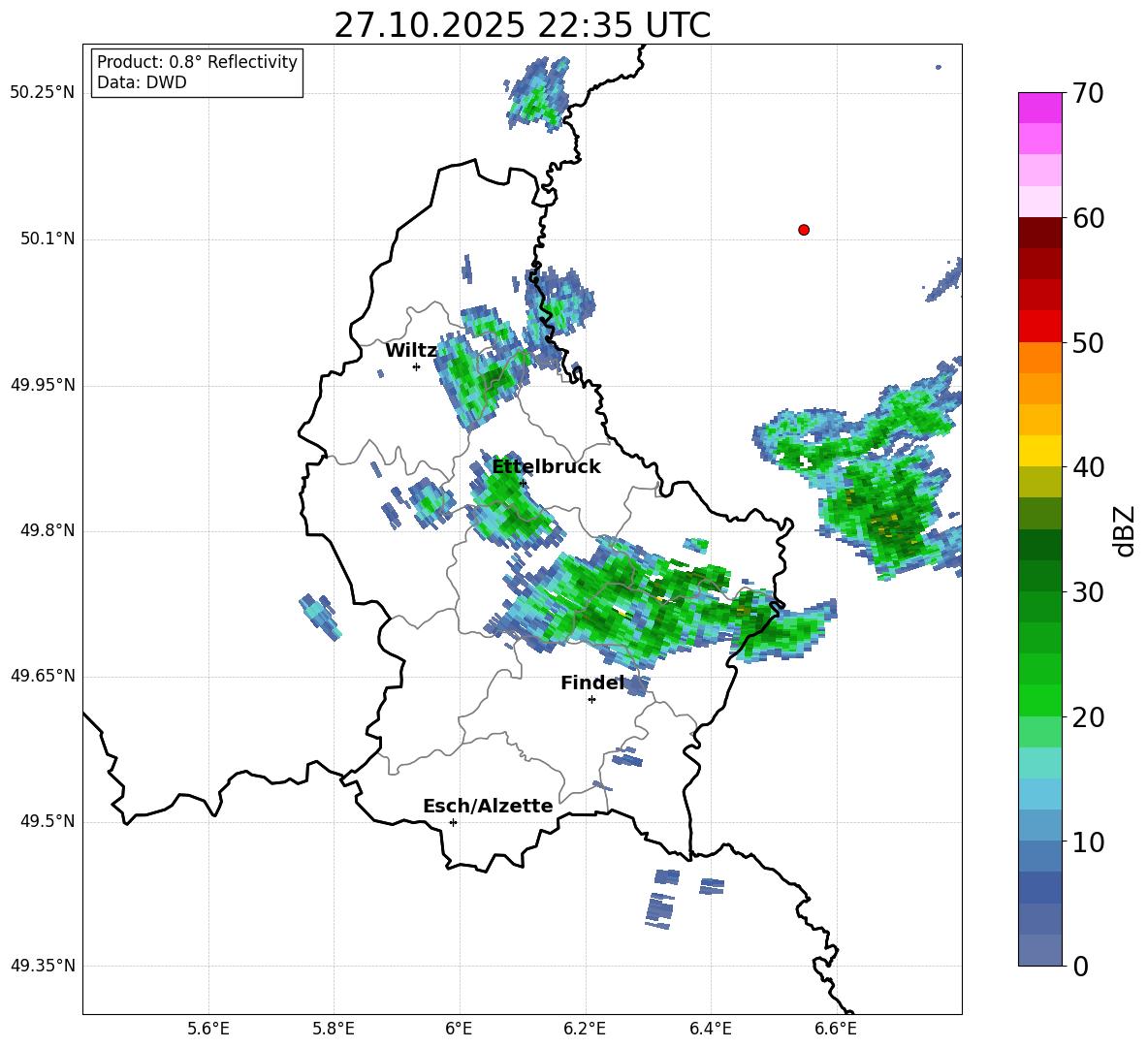Viewport: 1148px width, 1048px height.
Task: Click the 50.25°N latitude label
Action: coord(43,93)
